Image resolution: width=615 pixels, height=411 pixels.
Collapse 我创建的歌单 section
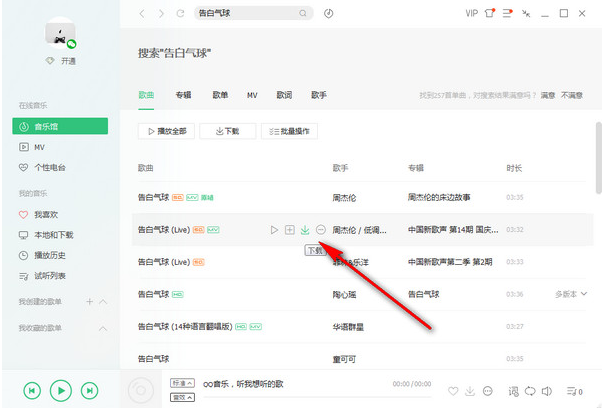coord(103,302)
